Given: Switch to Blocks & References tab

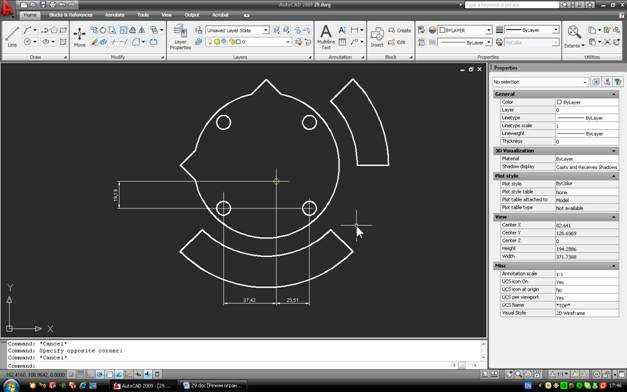Looking at the screenshot, I should coord(70,15).
